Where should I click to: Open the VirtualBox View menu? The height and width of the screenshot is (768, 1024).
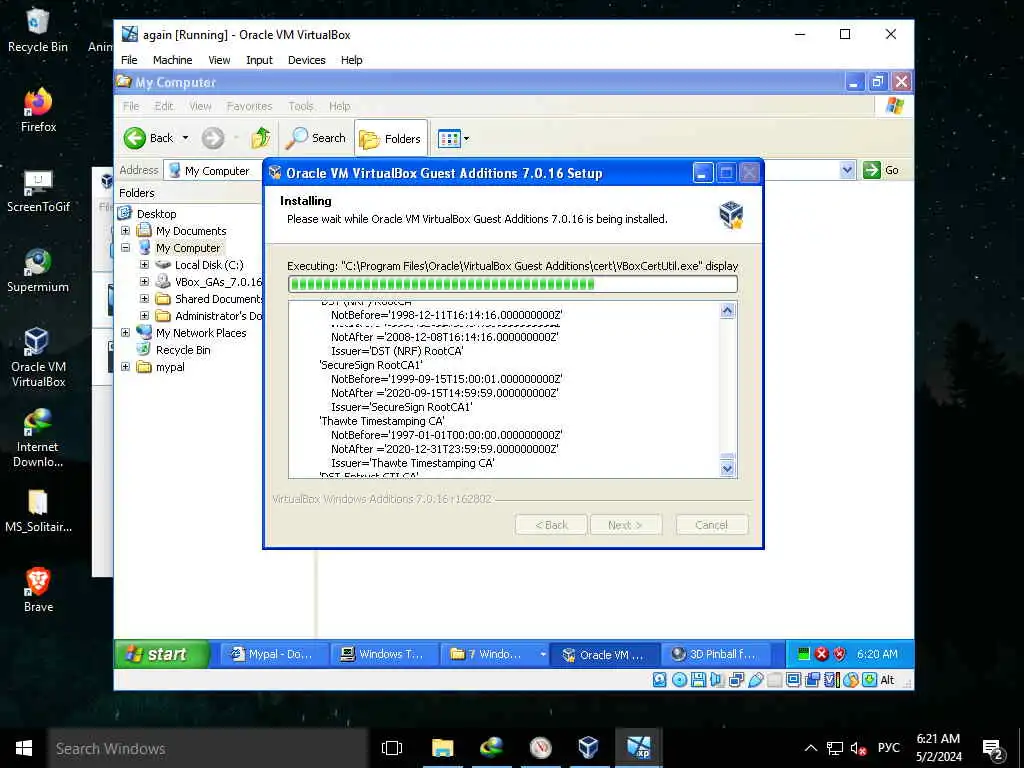coord(219,60)
